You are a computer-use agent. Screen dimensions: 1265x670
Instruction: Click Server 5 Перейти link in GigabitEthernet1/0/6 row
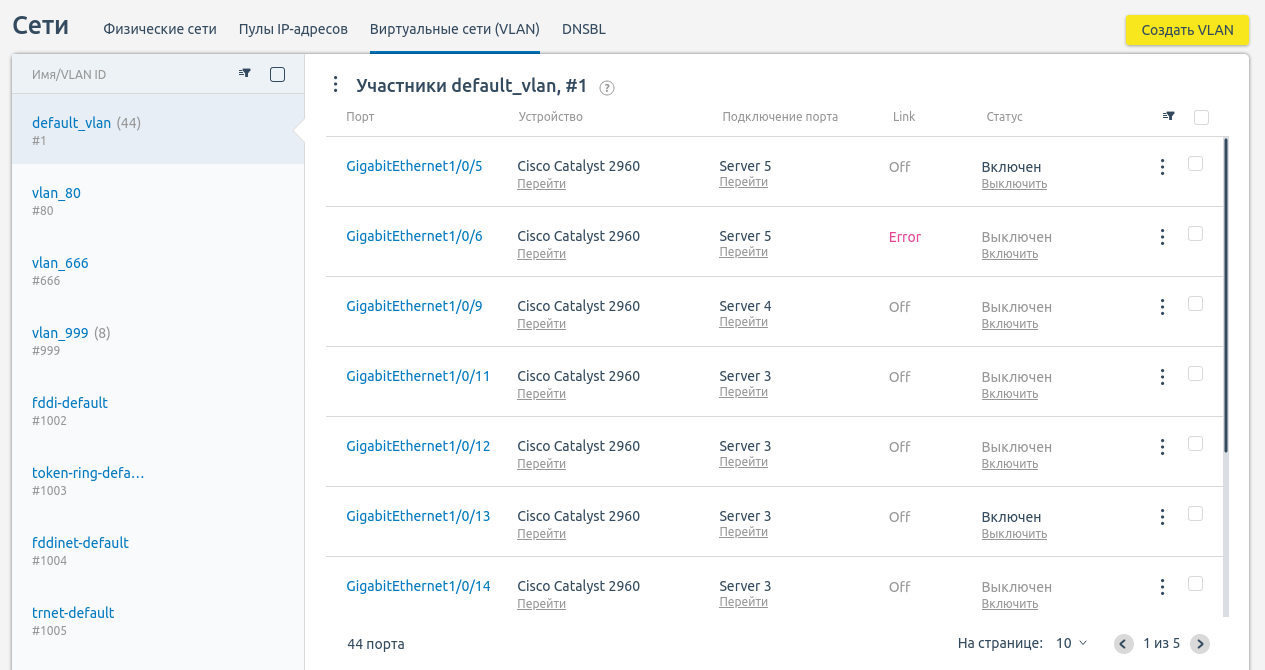743,252
